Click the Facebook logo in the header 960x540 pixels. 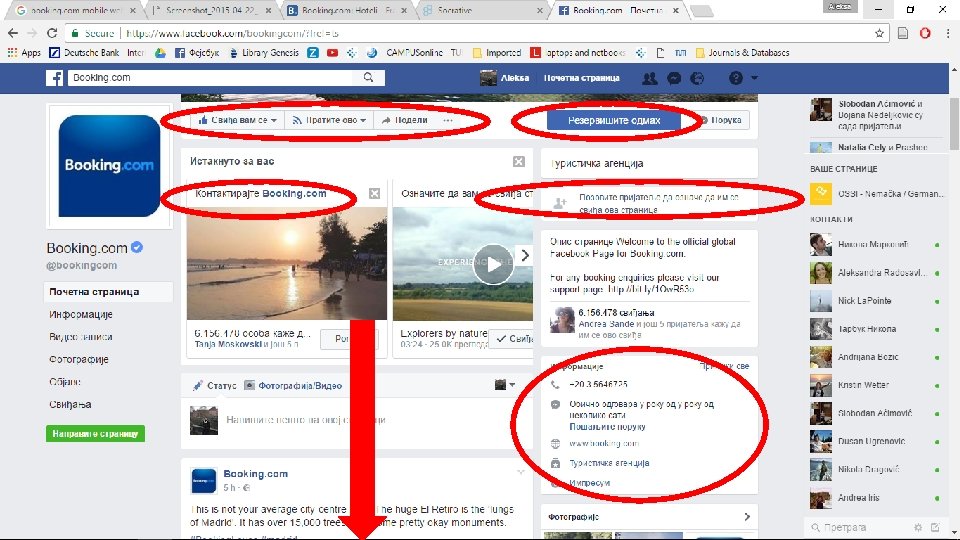[x=54, y=78]
